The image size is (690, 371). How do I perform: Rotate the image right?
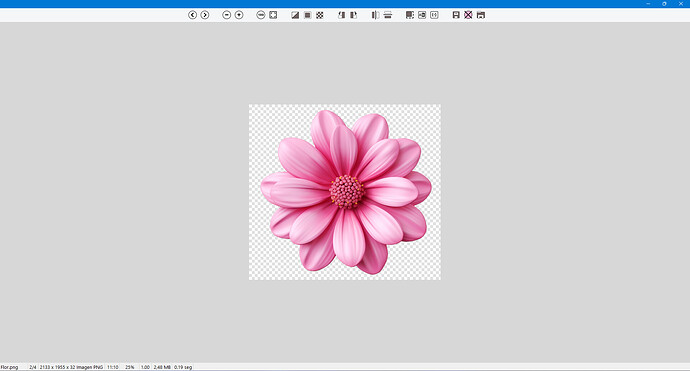click(x=354, y=15)
